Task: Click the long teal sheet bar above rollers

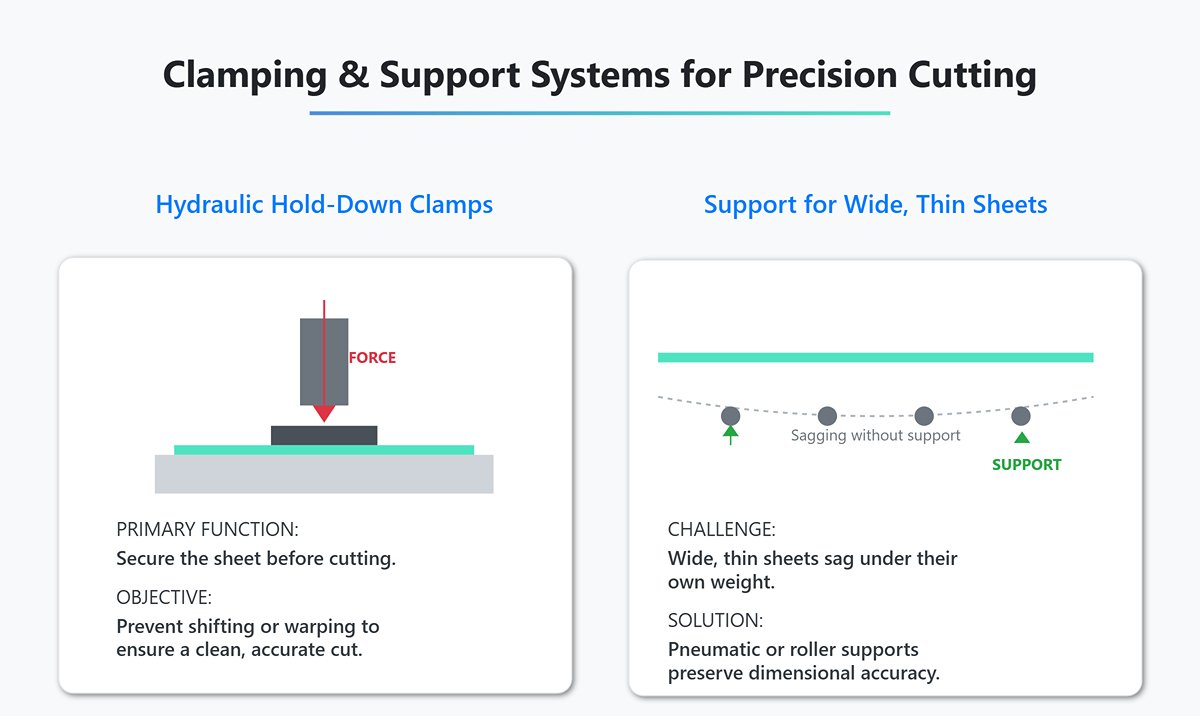Action: pos(875,357)
